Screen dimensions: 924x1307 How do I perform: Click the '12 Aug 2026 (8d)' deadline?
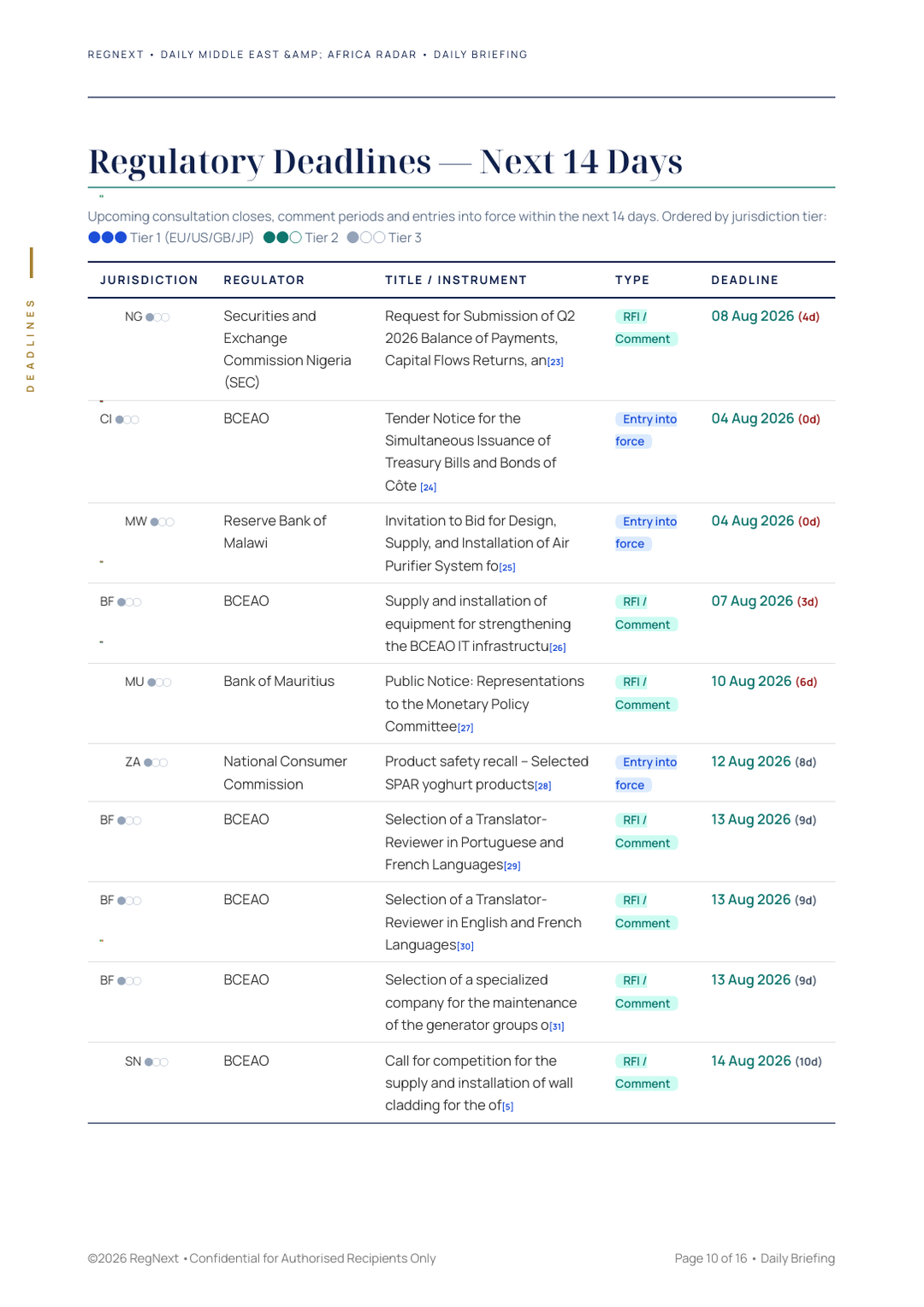pyautogui.click(x=764, y=762)
